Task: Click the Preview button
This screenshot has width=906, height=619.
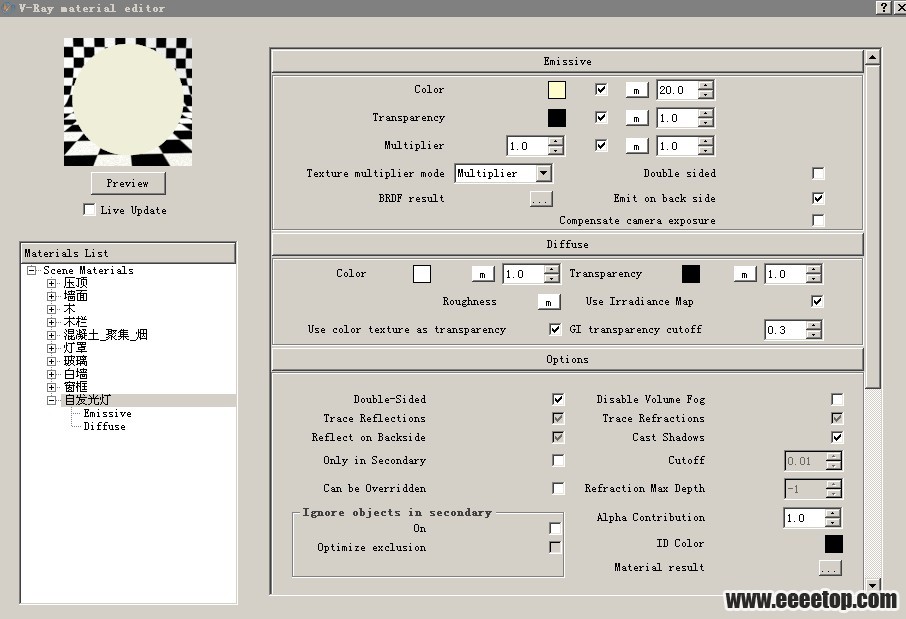Action: pos(128,183)
